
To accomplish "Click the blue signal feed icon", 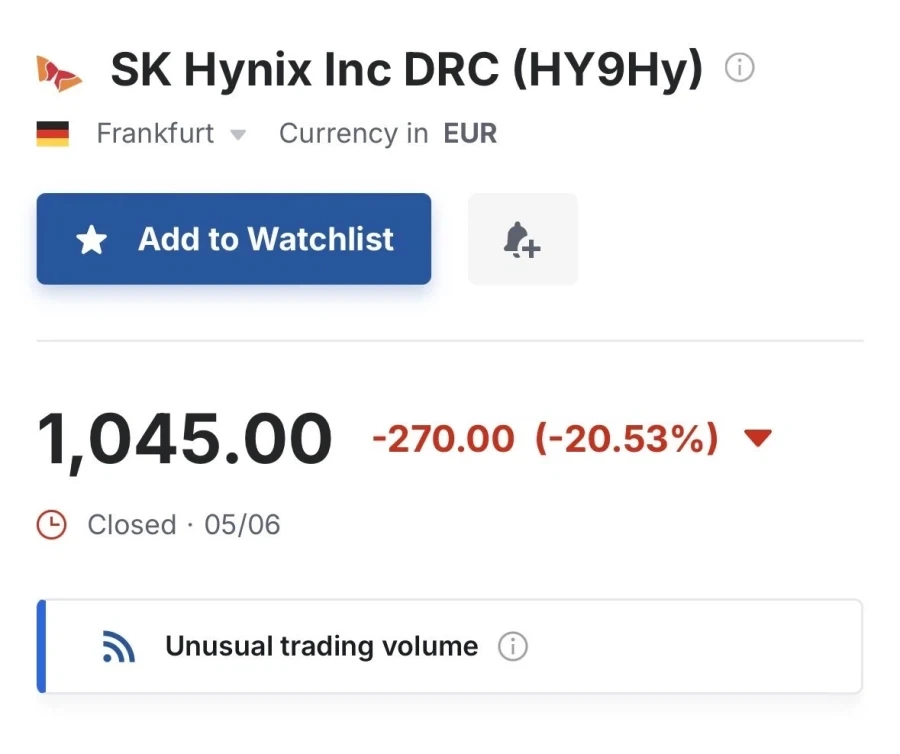I will pos(118,647).
